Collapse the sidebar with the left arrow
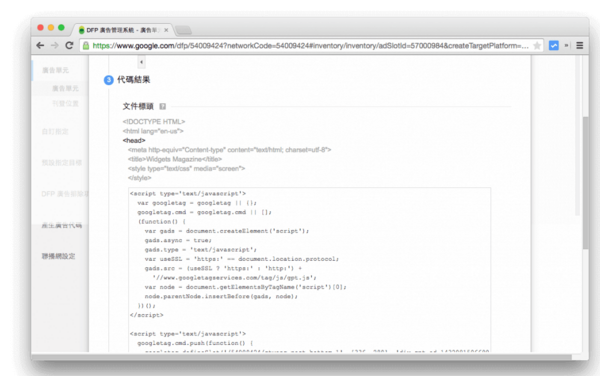This screenshot has width=600, height=376. (142, 62)
